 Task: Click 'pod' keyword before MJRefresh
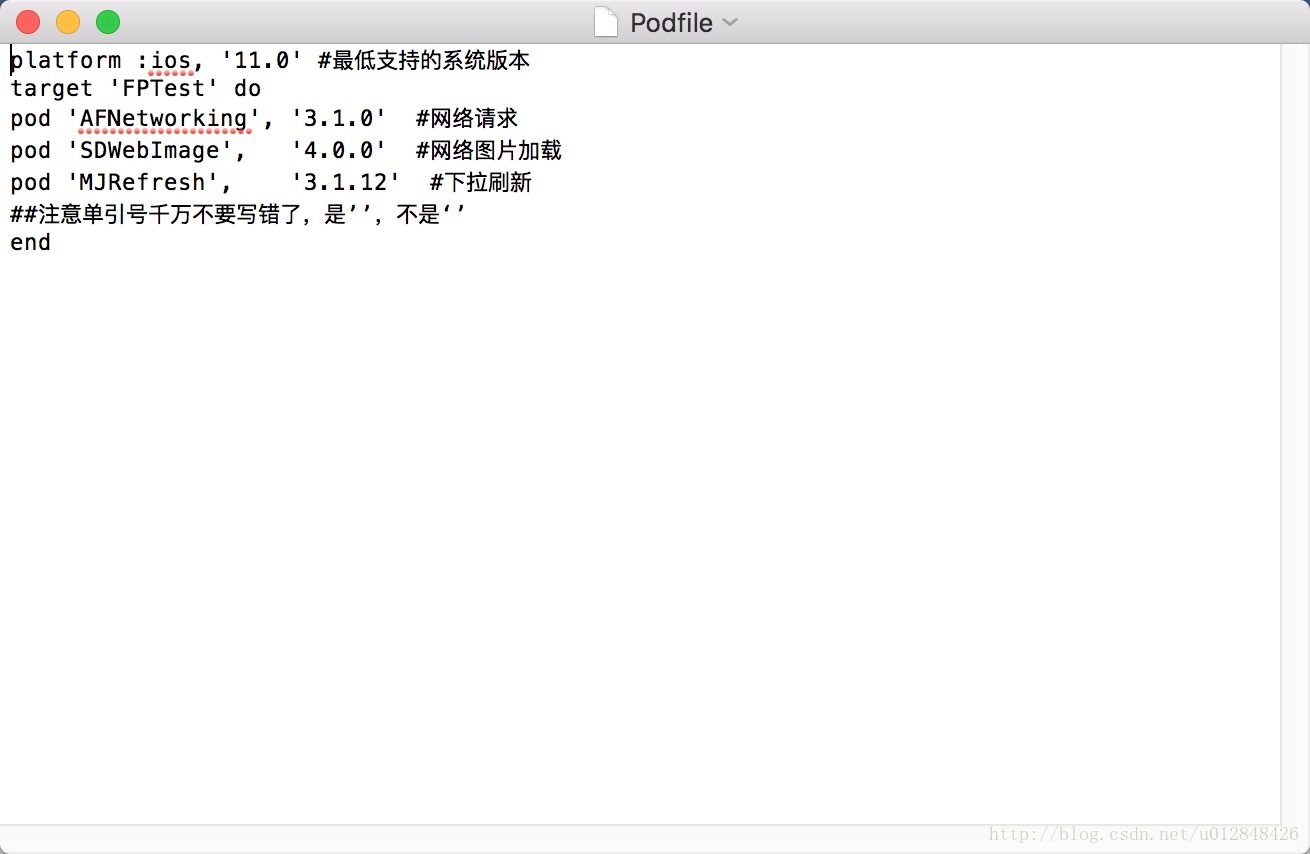(31, 183)
